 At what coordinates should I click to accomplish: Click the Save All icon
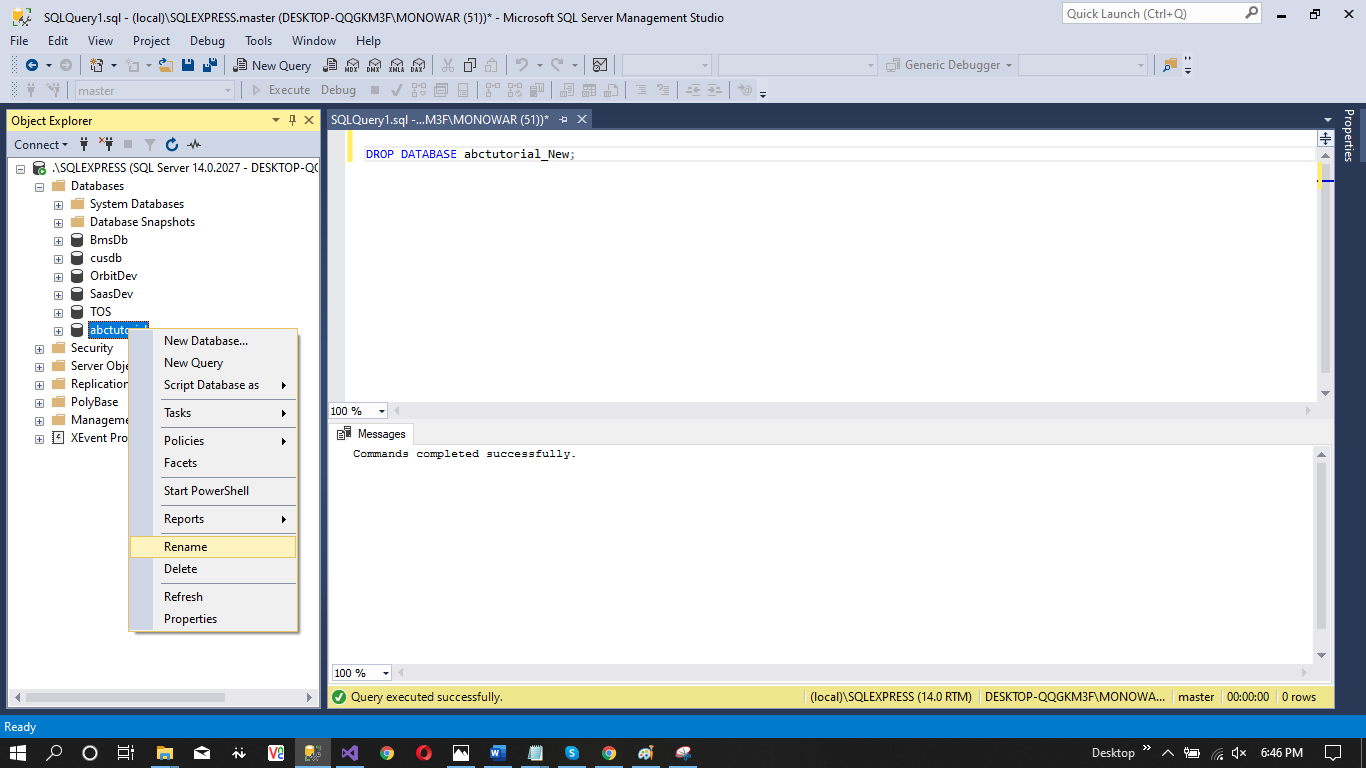click(210, 65)
